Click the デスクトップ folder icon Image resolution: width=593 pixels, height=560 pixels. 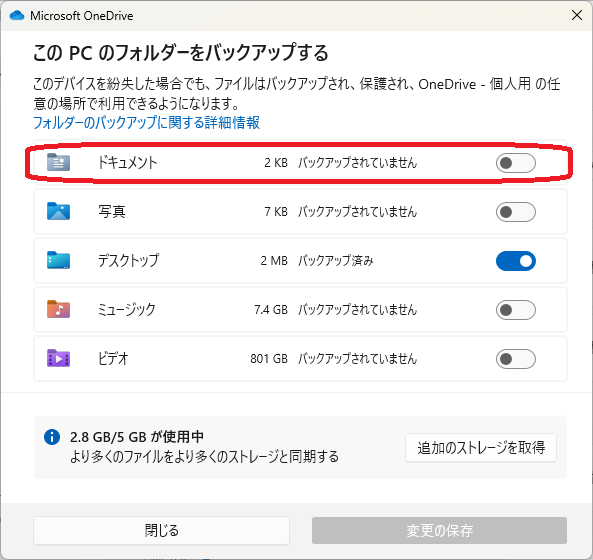click(x=58, y=260)
